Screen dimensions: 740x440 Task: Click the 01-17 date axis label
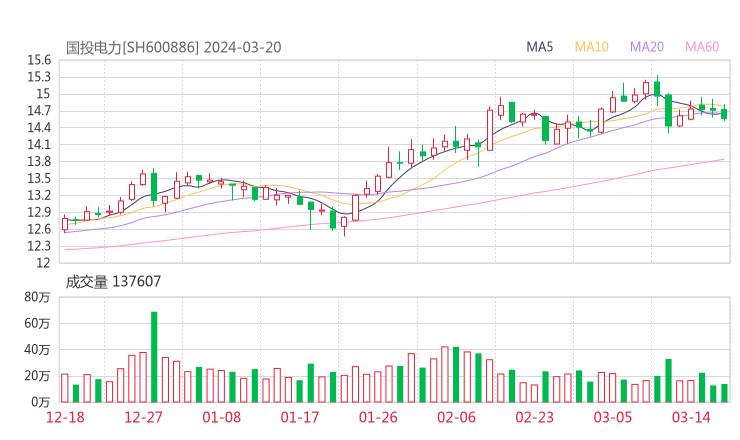[300, 417]
